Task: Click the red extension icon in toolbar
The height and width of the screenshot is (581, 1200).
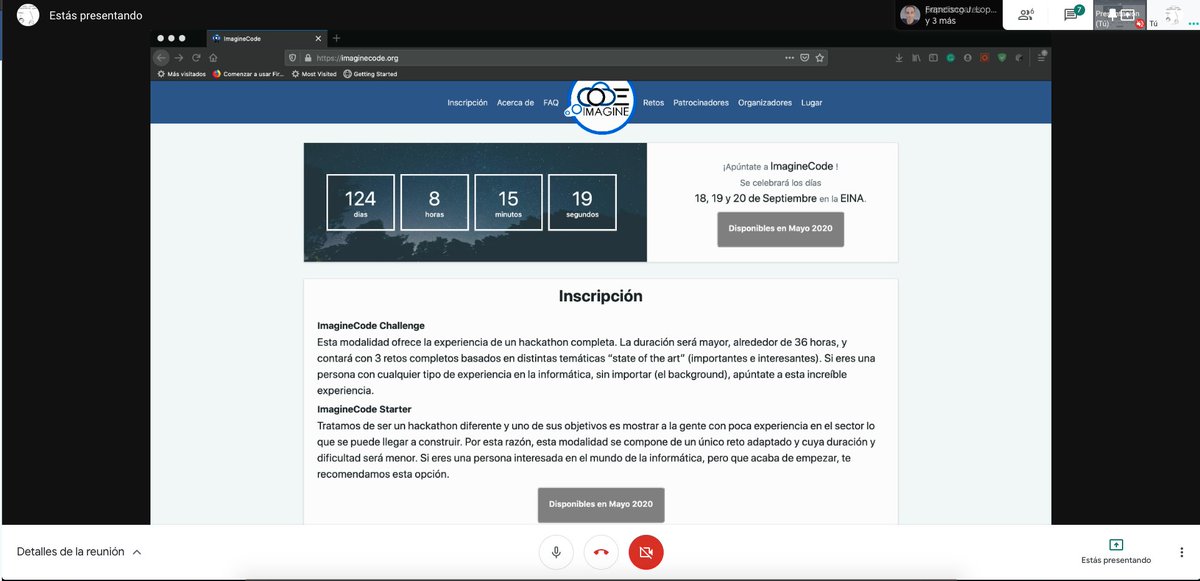Action: pyautogui.click(x=984, y=58)
